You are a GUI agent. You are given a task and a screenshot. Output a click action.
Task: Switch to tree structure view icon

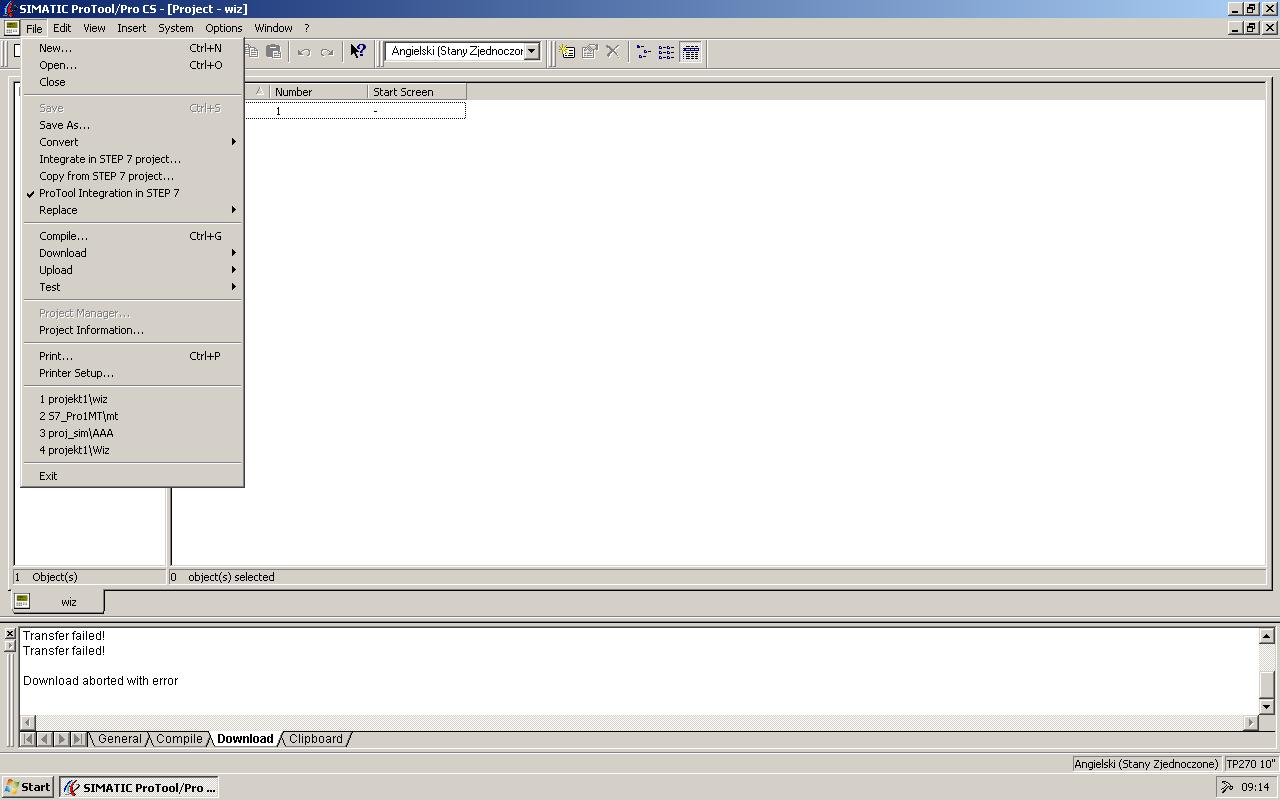[x=644, y=51]
